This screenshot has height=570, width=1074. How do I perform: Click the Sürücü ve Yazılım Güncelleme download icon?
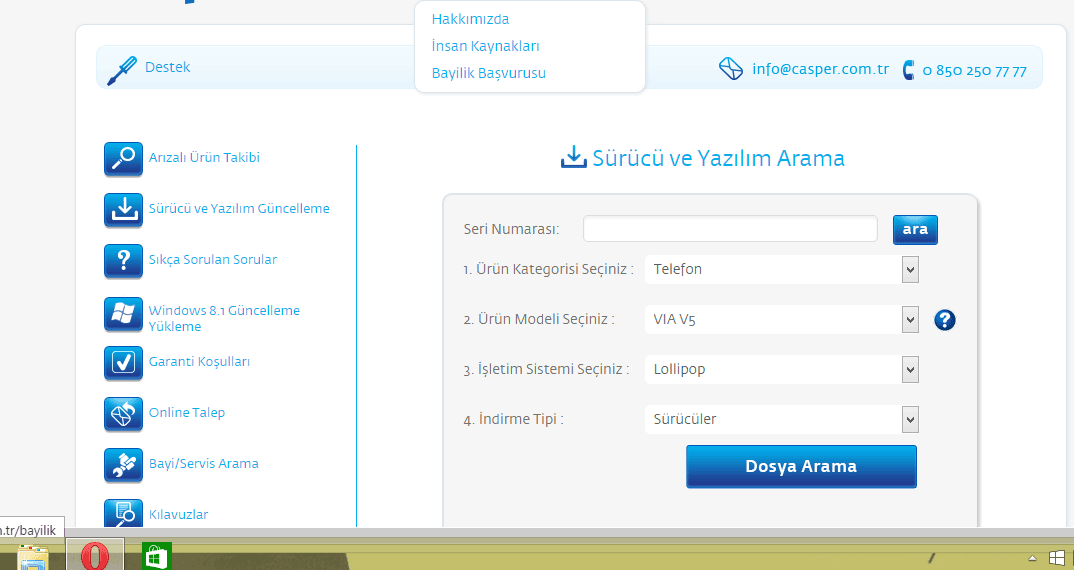tap(123, 210)
